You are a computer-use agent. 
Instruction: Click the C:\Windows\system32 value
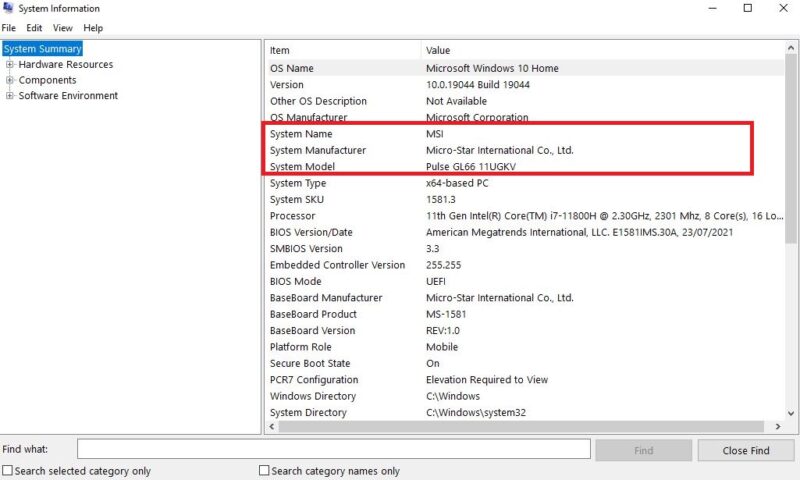click(x=476, y=412)
